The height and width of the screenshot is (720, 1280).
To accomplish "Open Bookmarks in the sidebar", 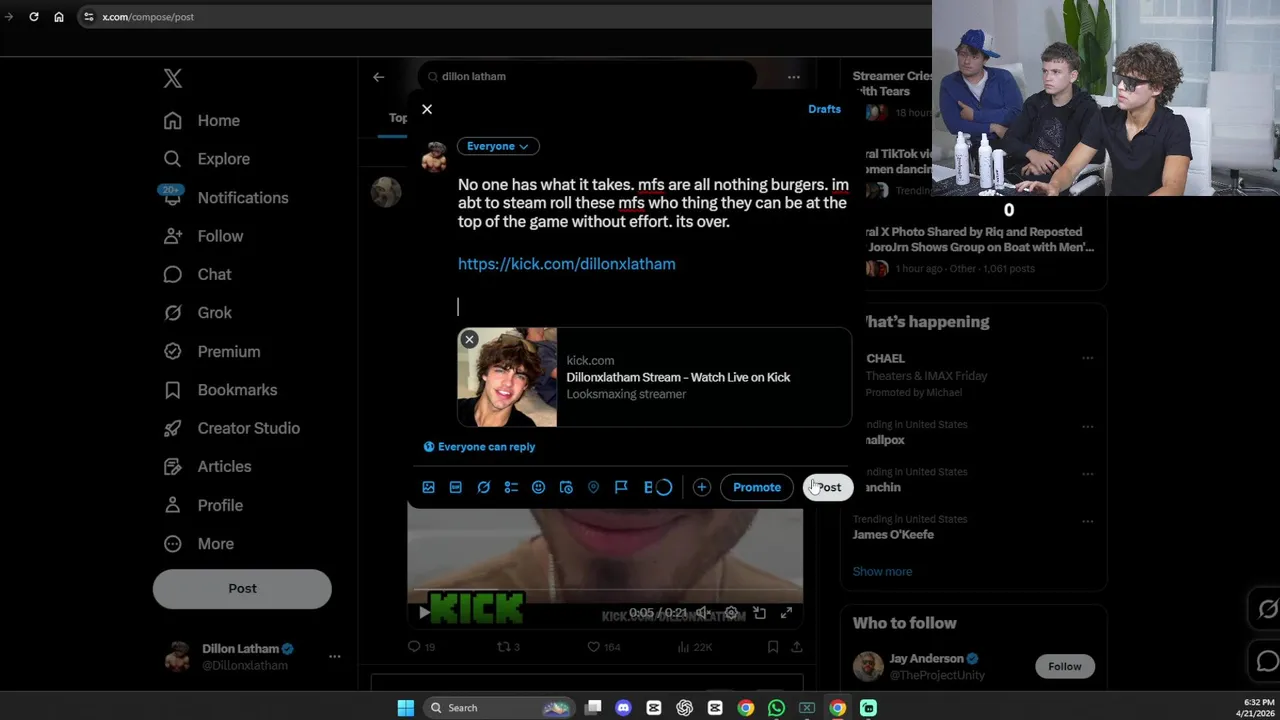I will click(x=220, y=390).
